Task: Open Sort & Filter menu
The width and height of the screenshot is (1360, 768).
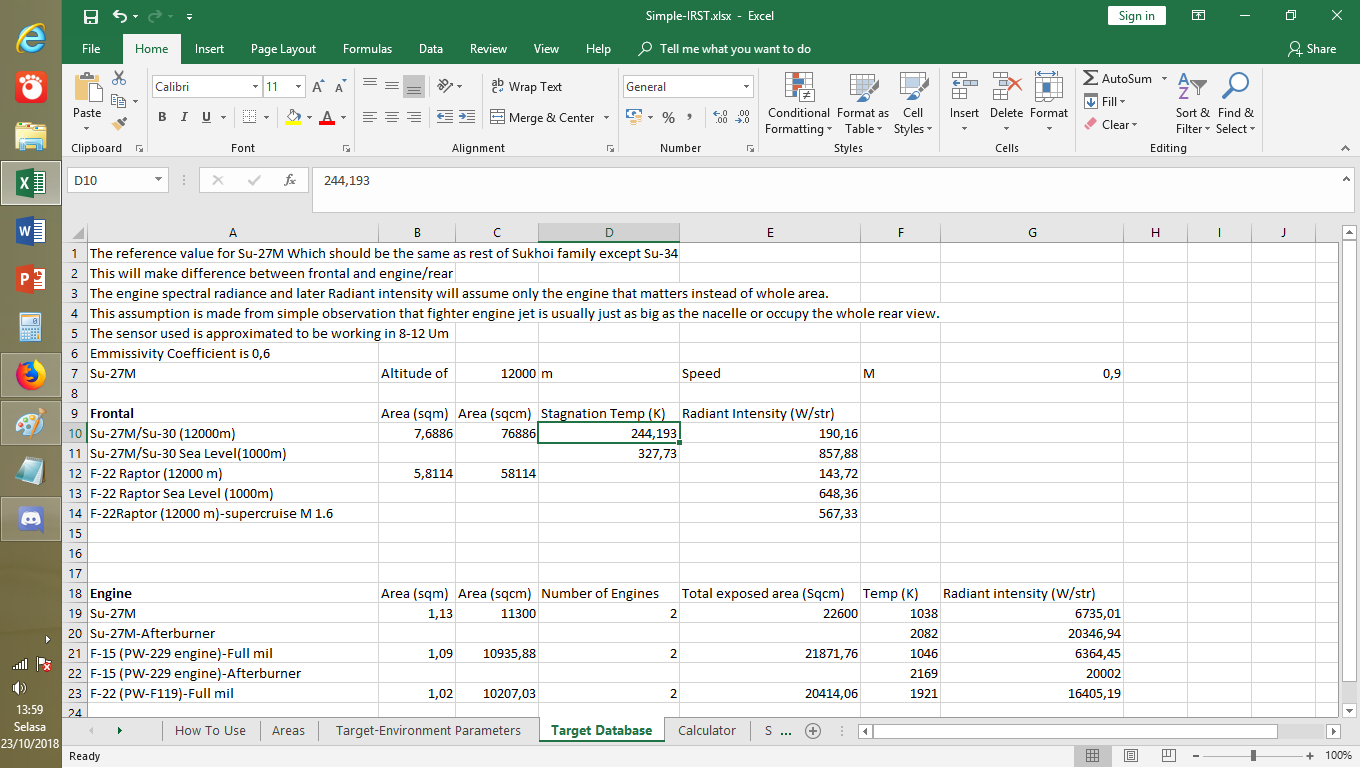Action: pos(1192,103)
